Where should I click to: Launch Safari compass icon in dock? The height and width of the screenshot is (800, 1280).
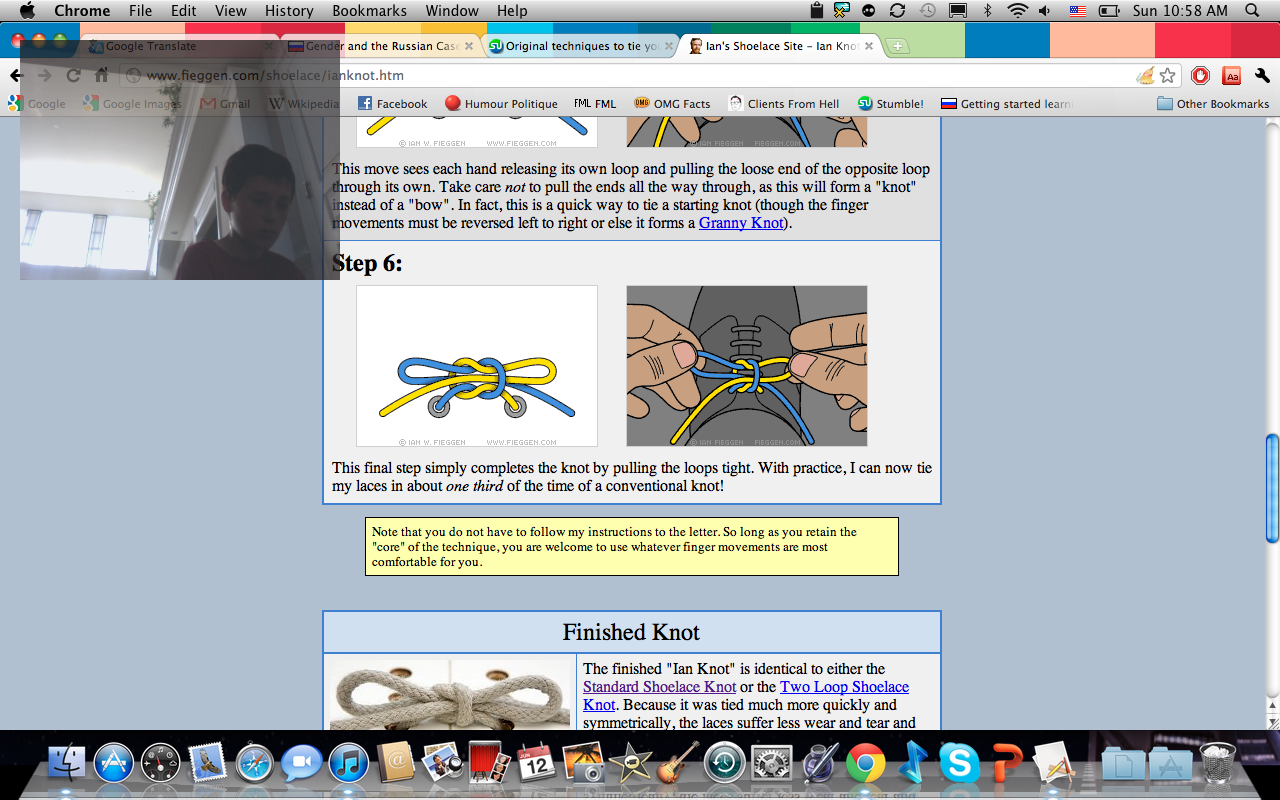pos(254,764)
